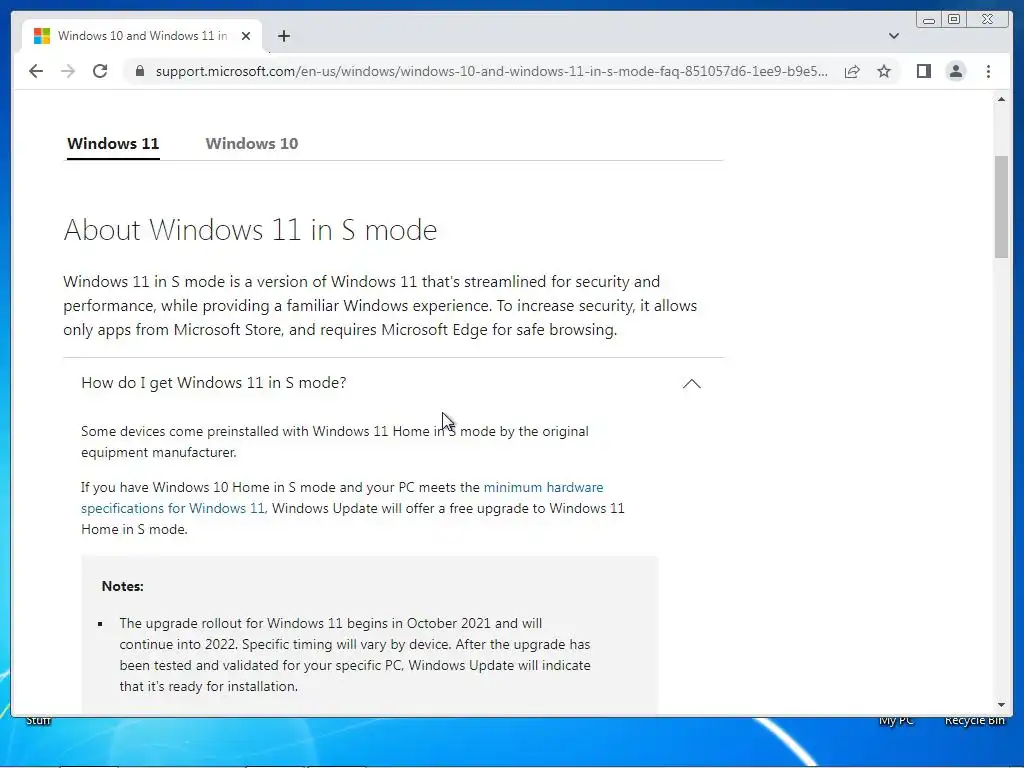Click the browser forward arrow
Image resolution: width=1024 pixels, height=768 pixels.
(68, 71)
